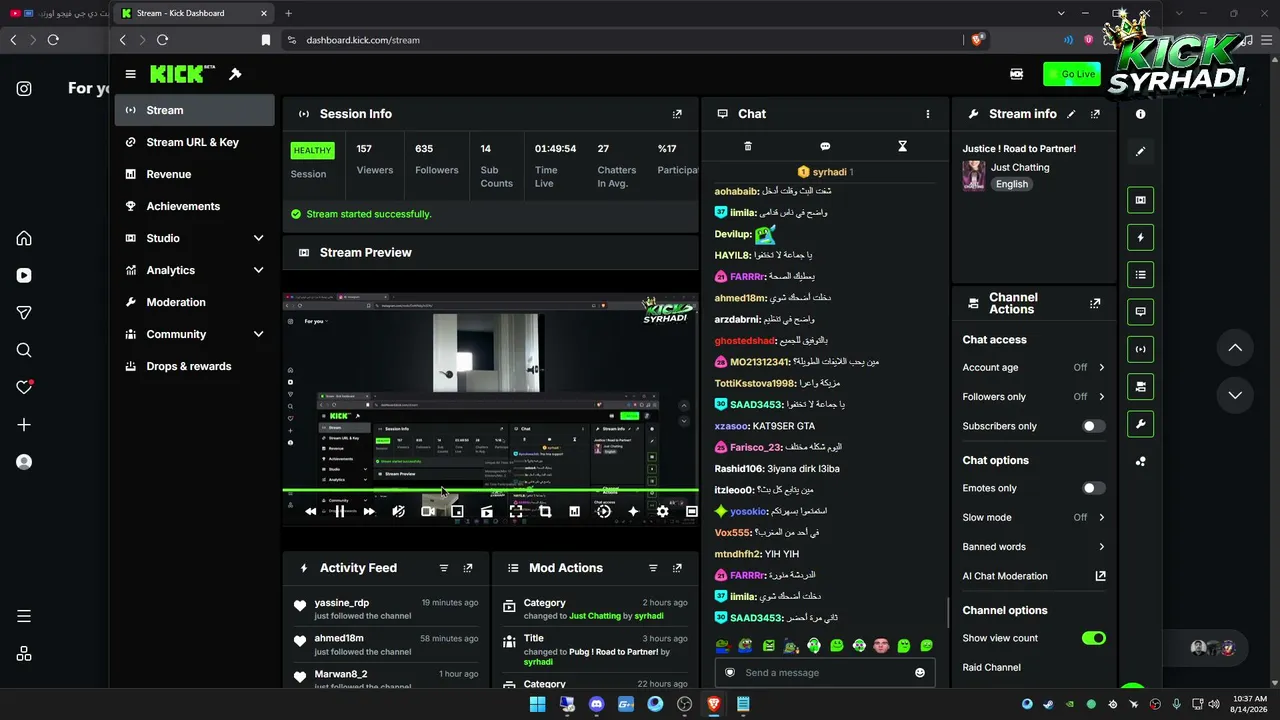Open the emoji picker in chat input

[x=920, y=673]
